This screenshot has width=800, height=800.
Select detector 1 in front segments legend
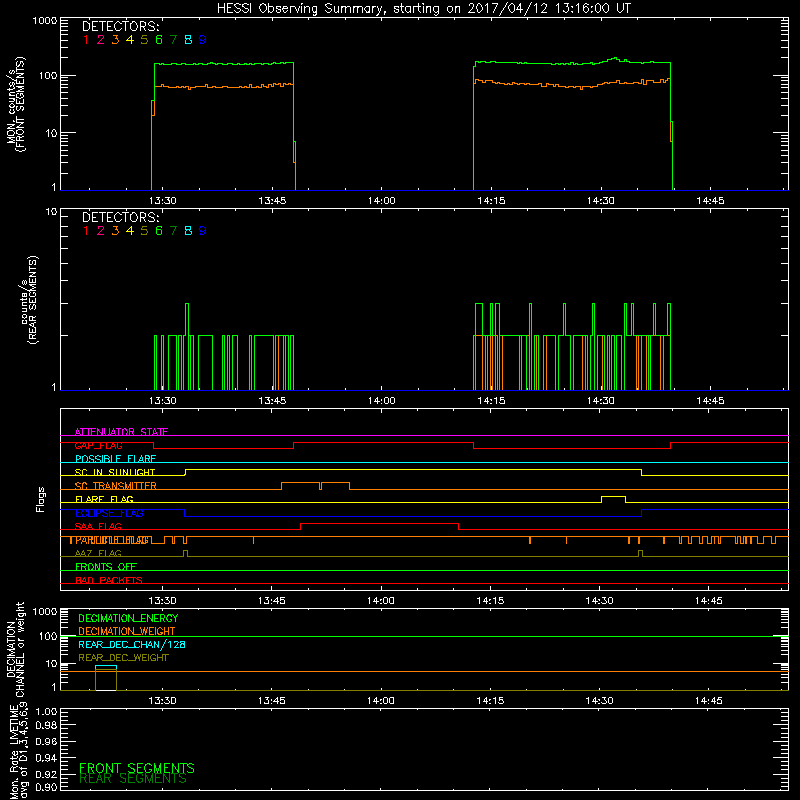86,40
